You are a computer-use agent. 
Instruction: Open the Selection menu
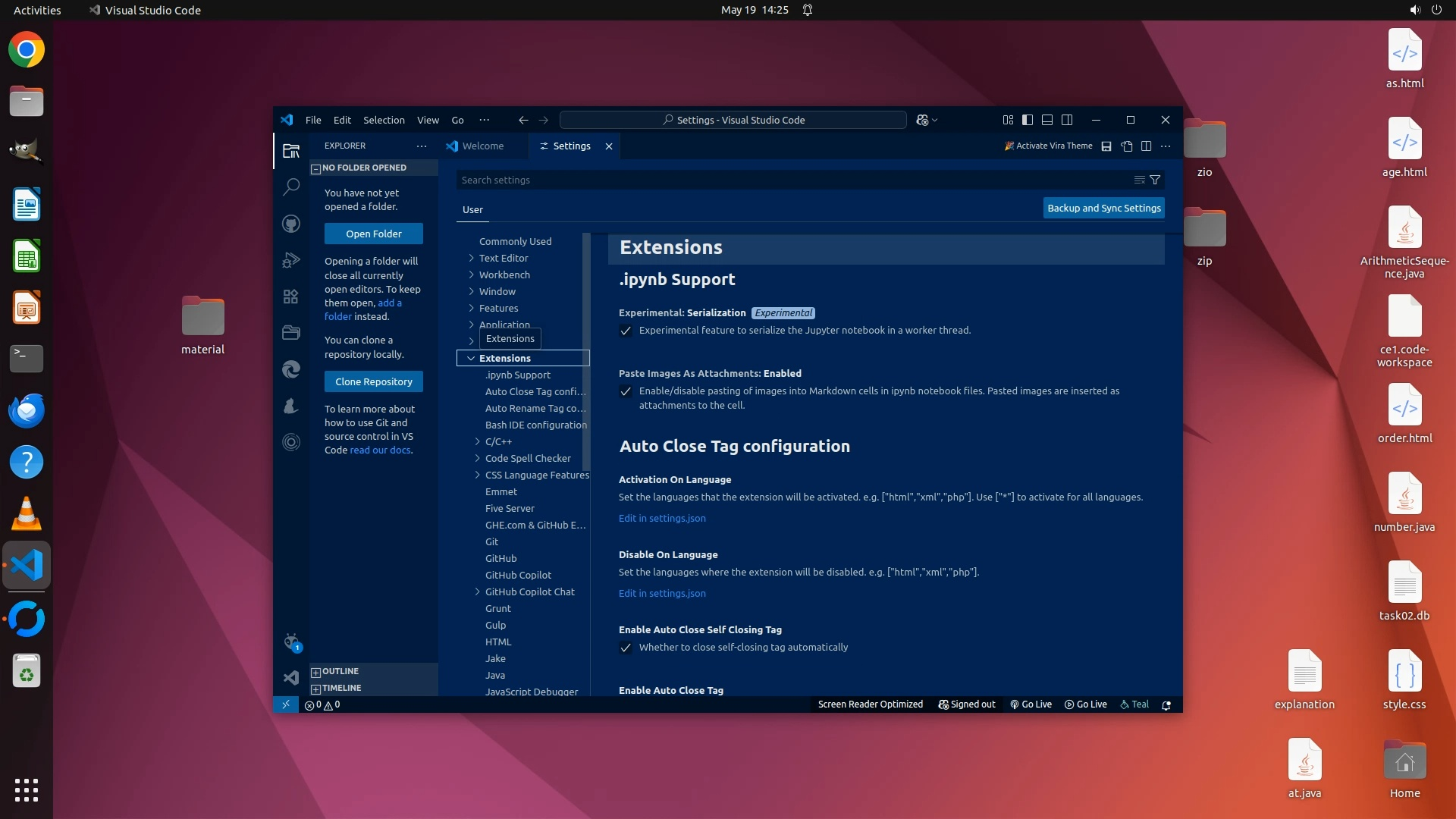384,120
